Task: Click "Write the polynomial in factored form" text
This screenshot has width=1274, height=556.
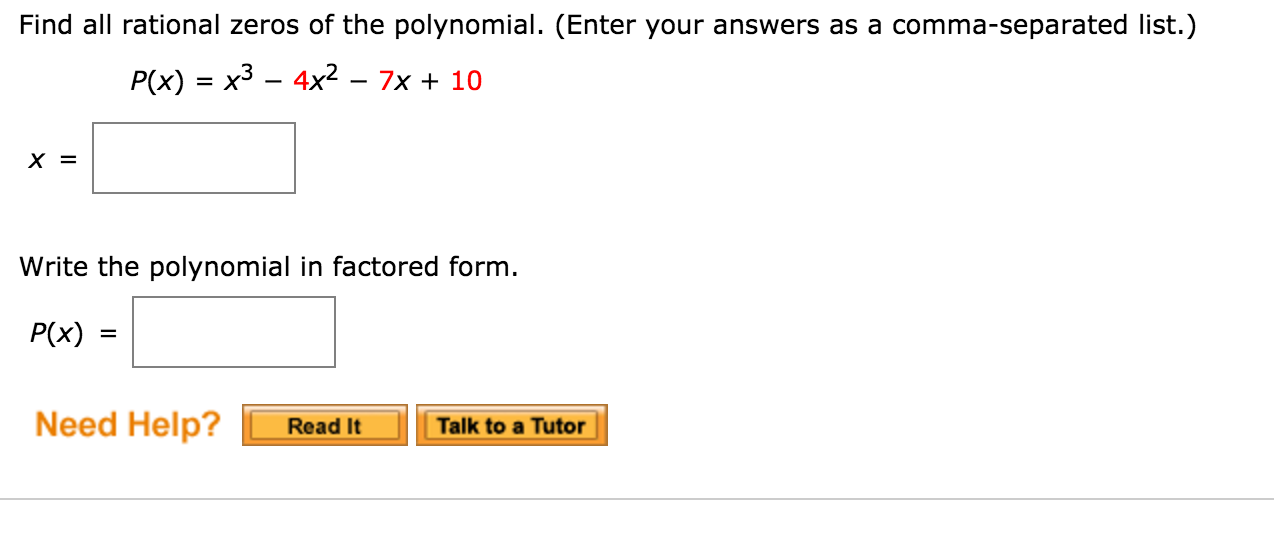Action: [268, 267]
